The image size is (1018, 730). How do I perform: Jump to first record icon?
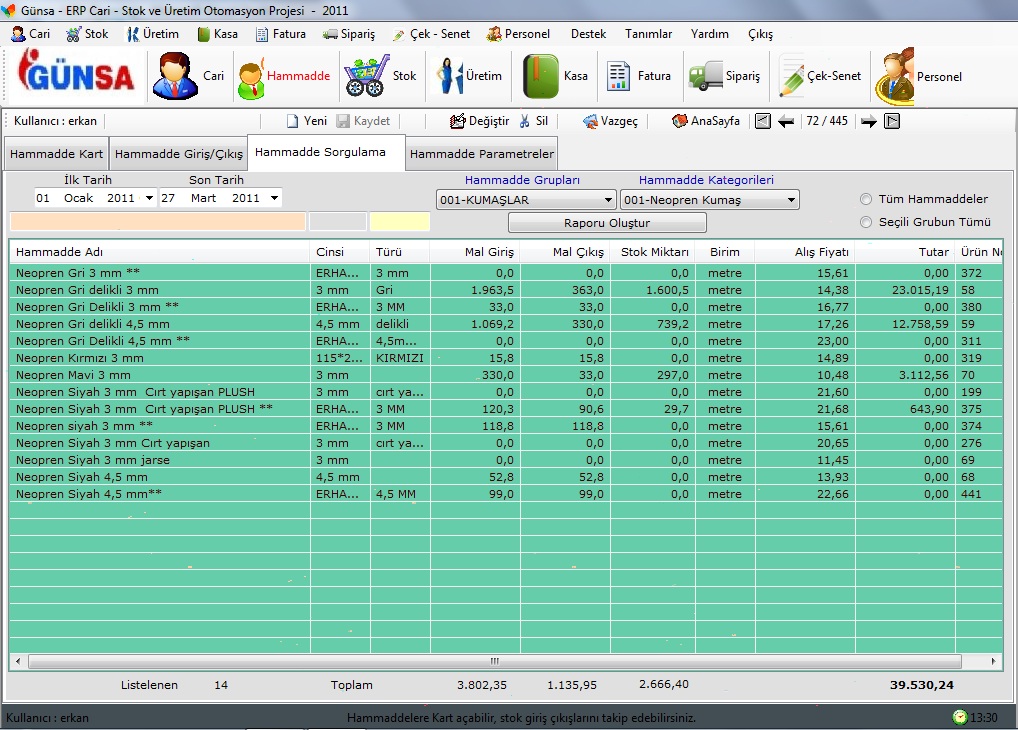pos(763,121)
